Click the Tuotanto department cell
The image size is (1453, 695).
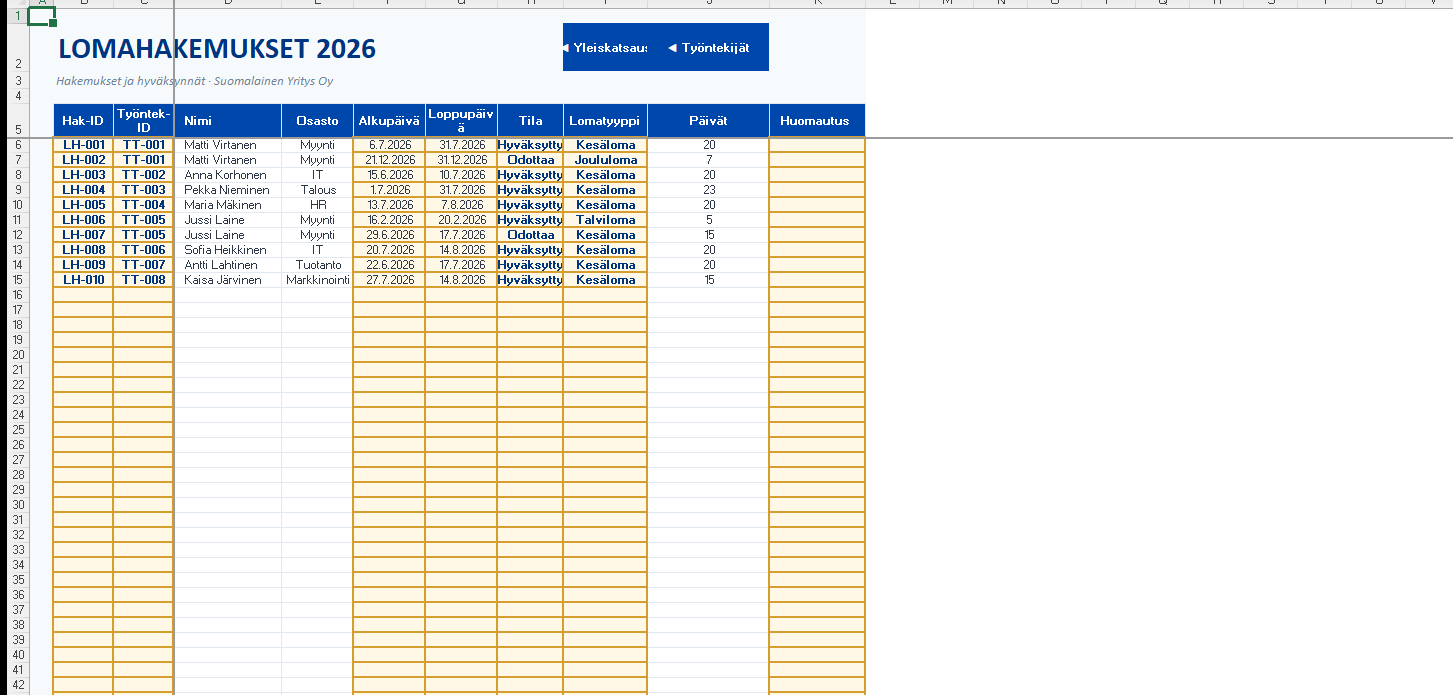pos(317,265)
